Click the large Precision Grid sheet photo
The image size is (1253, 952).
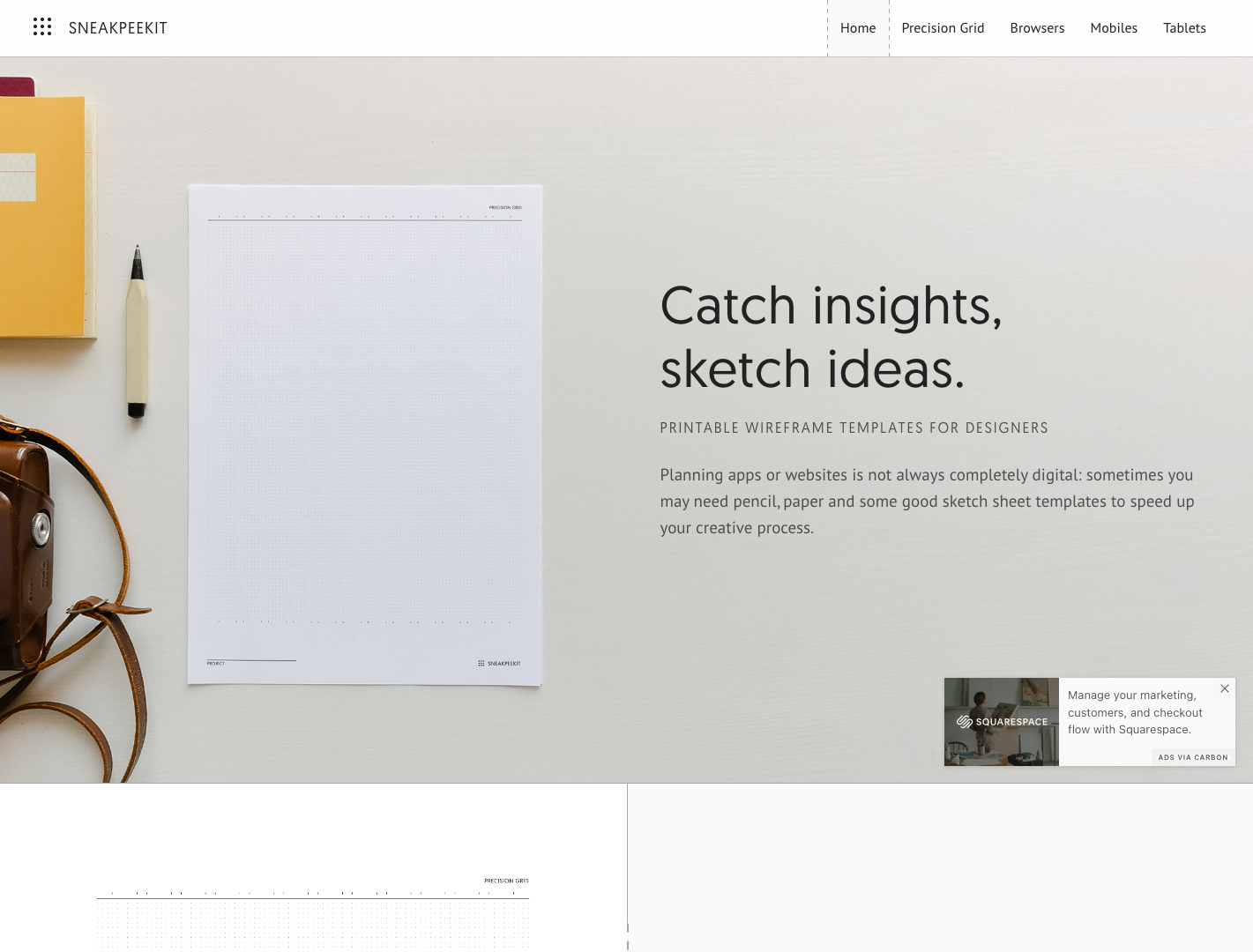(x=365, y=432)
